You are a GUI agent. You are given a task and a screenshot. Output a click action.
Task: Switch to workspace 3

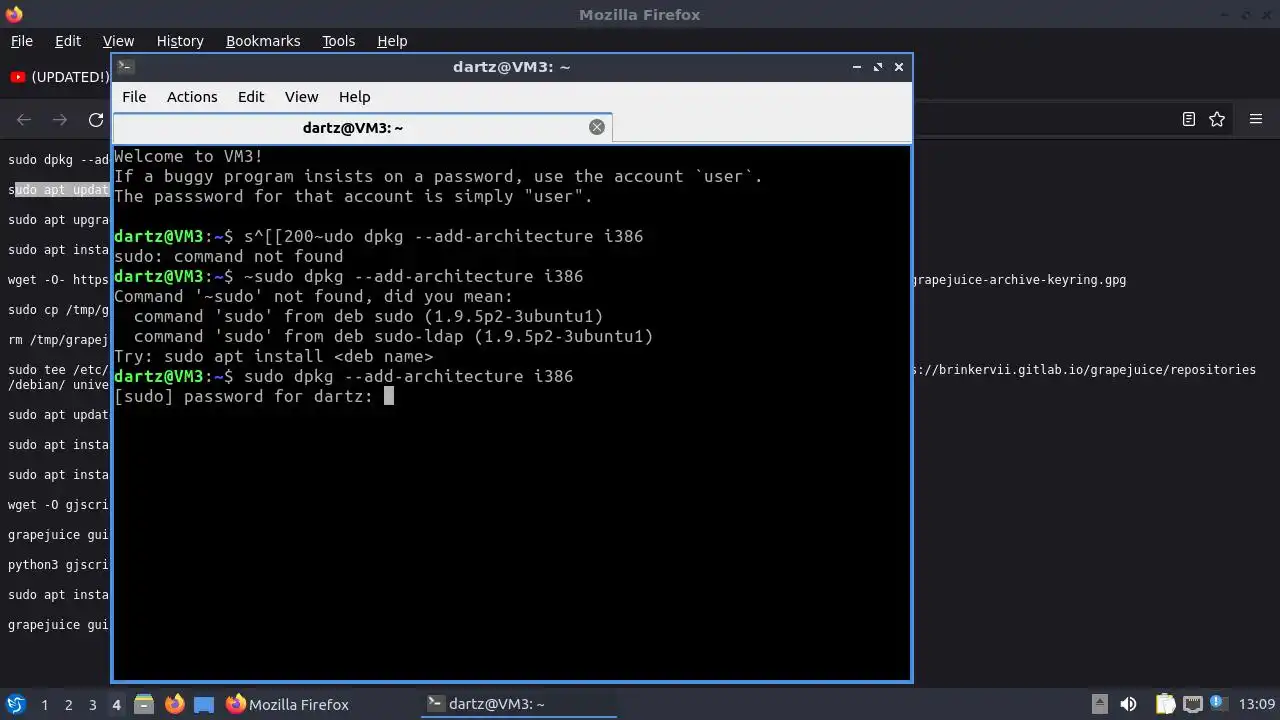[92, 705]
